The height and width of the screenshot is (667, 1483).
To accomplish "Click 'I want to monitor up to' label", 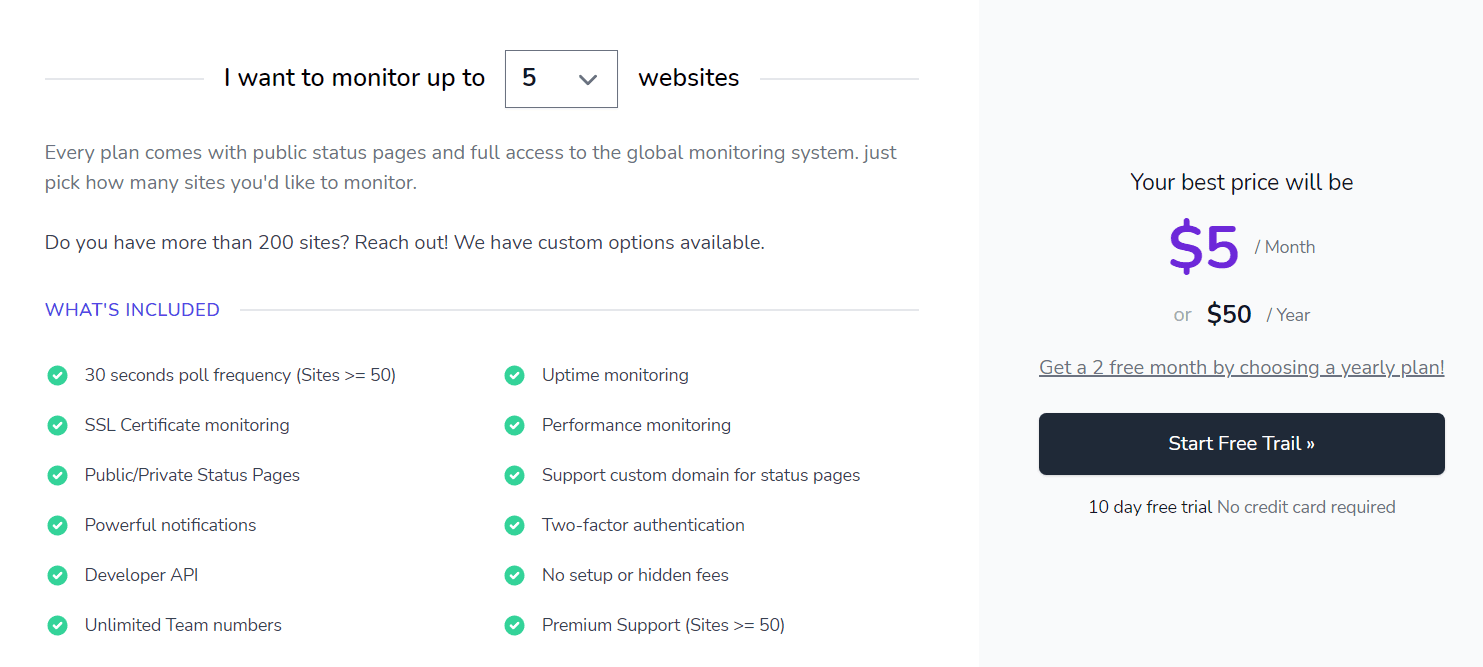I will click(x=354, y=78).
